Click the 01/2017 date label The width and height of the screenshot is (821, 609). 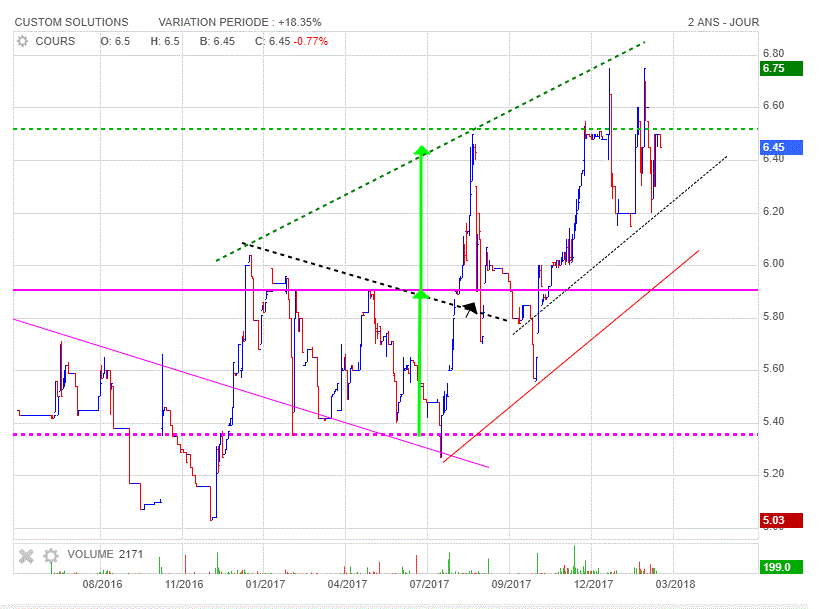click(x=265, y=584)
